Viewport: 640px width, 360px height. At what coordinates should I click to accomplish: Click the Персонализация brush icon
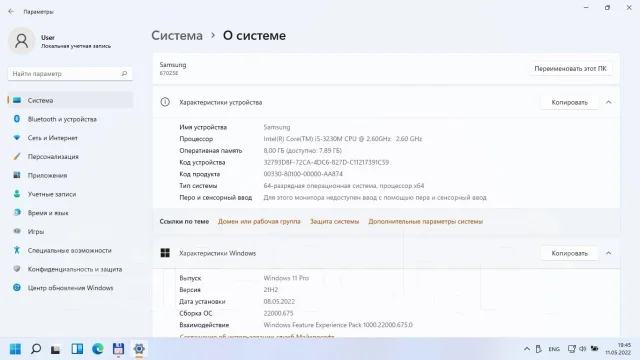(17, 156)
